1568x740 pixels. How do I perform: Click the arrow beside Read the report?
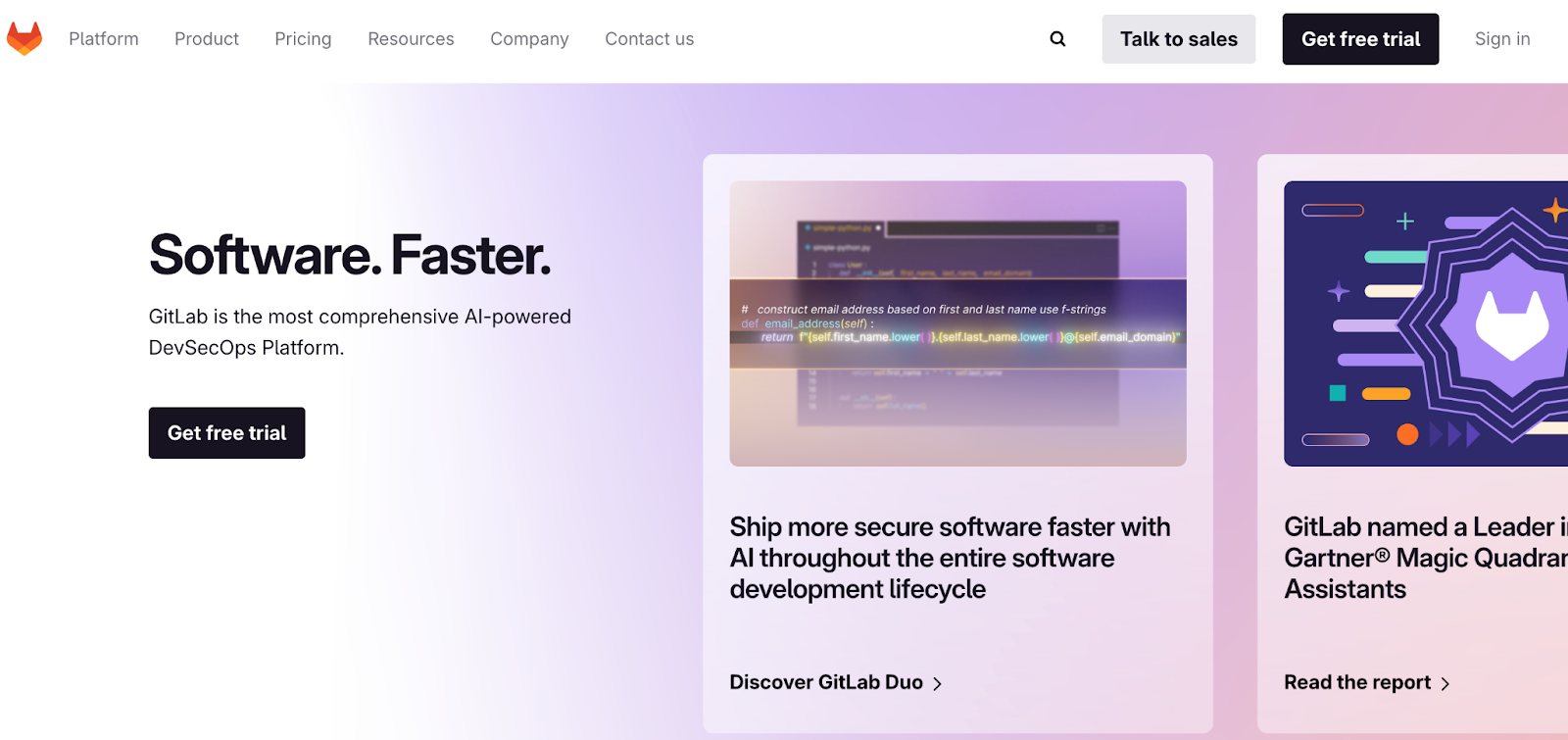(x=1445, y=684)
